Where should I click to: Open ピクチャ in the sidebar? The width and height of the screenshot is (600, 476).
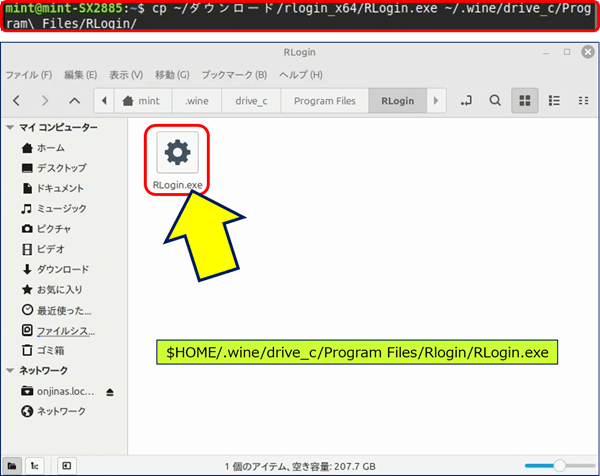46,229
